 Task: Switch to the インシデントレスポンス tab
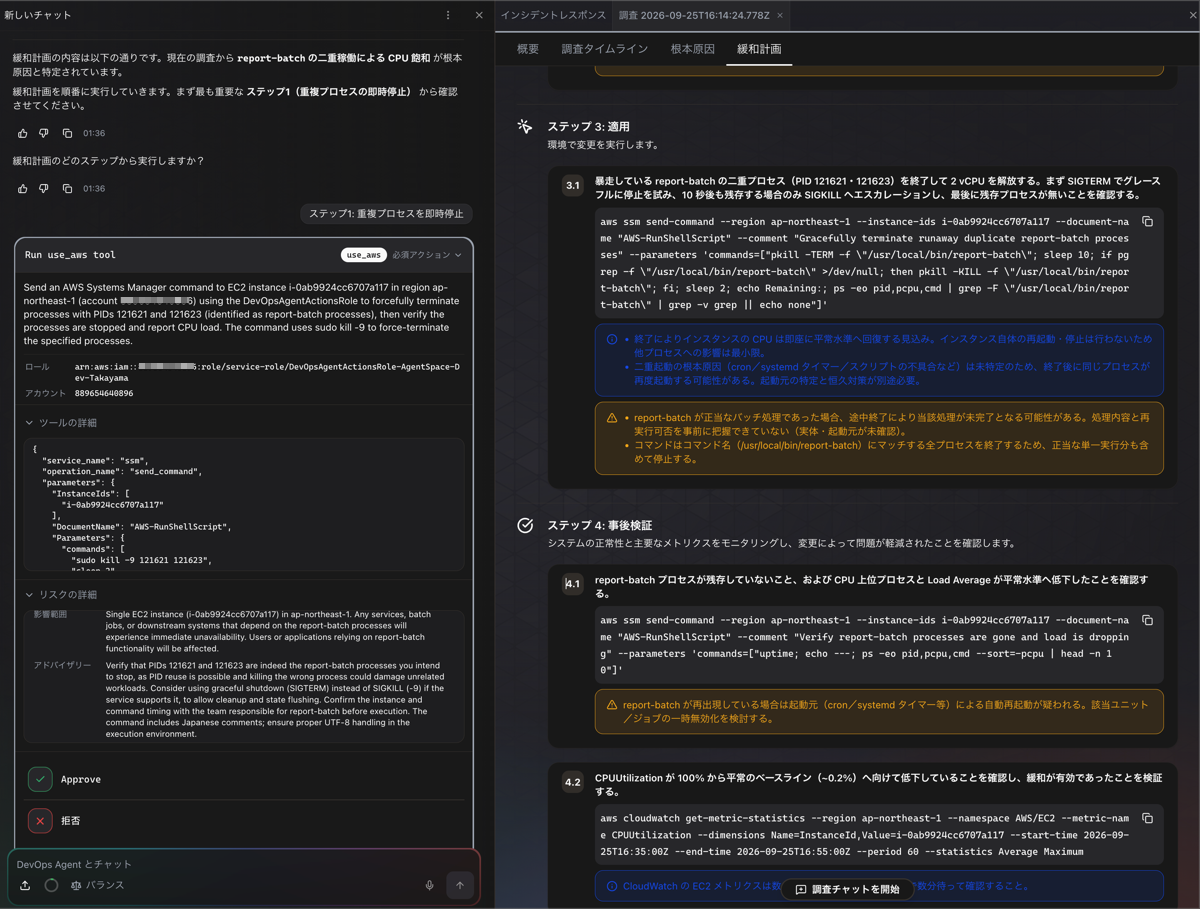[553, 15]
